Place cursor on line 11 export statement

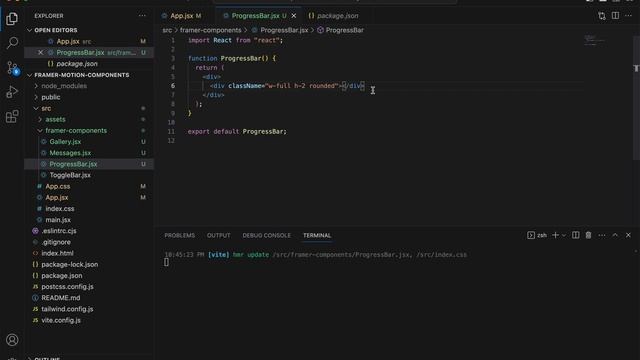coord(237,131)
